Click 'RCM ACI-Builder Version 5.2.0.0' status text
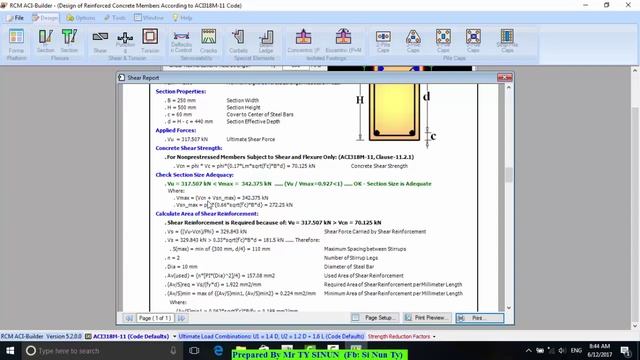The height and width of the screenshot is (360, 640). (x=41, y=337)
